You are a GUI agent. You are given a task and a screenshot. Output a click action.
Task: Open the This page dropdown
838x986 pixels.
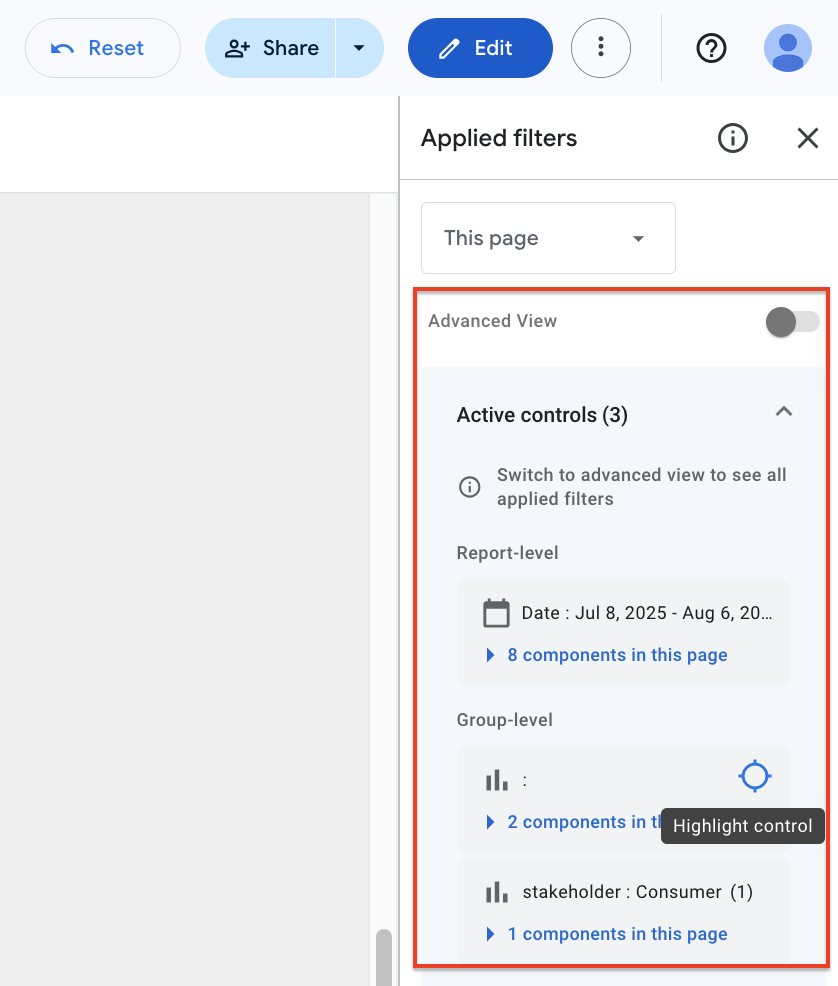548,238
